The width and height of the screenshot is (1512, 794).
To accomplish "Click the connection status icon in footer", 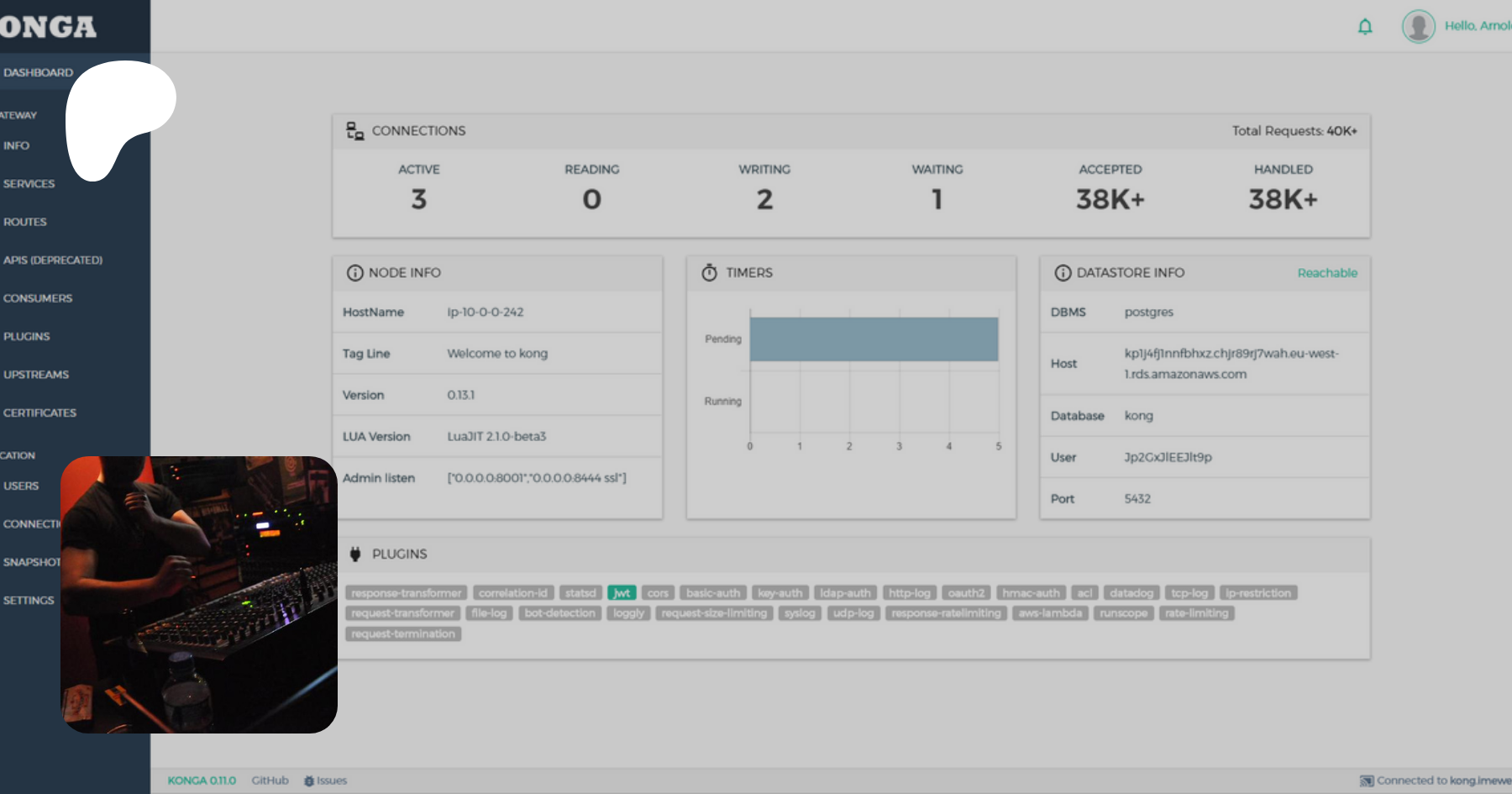I will point(1367,781).
